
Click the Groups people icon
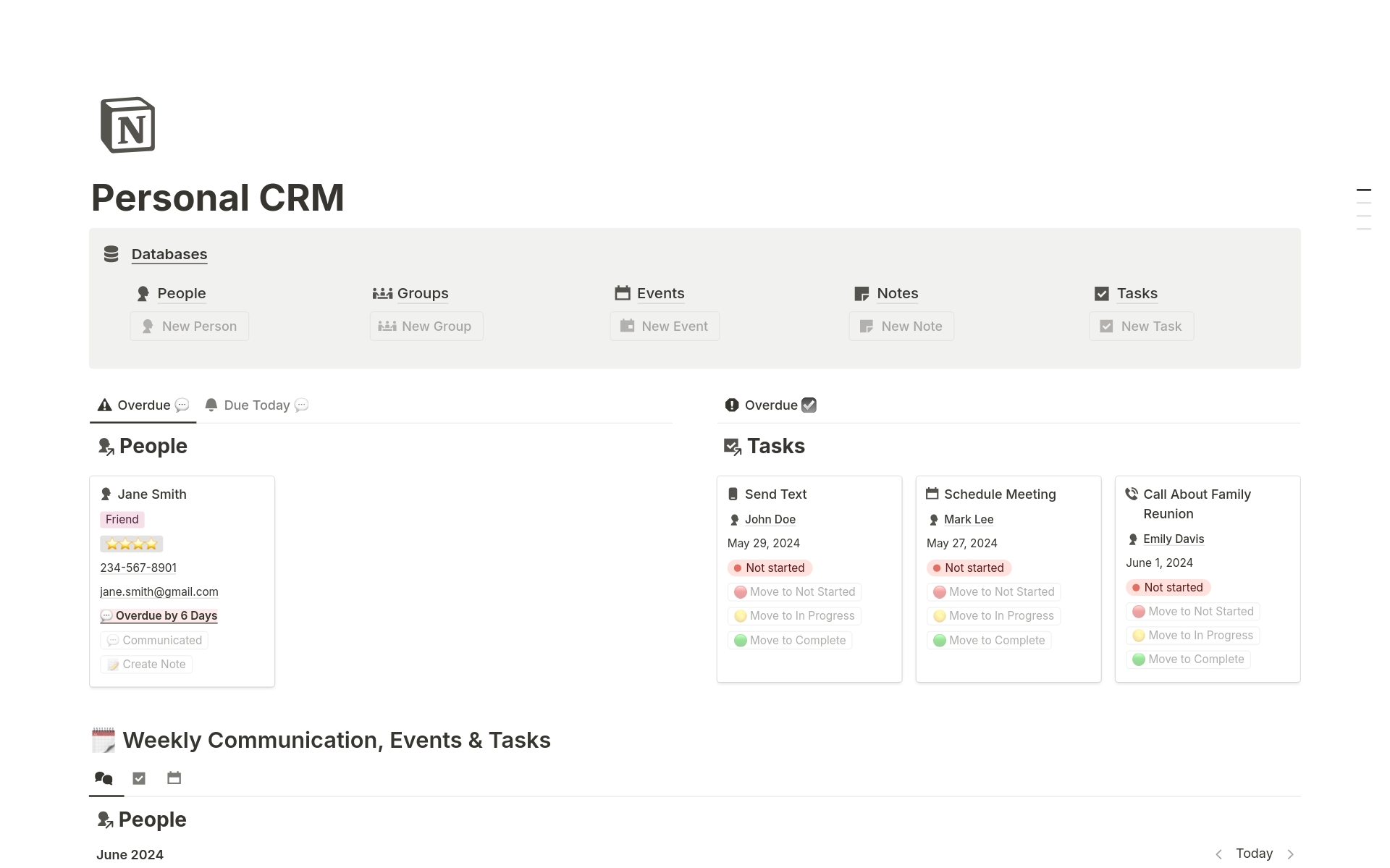coord(382,293)
